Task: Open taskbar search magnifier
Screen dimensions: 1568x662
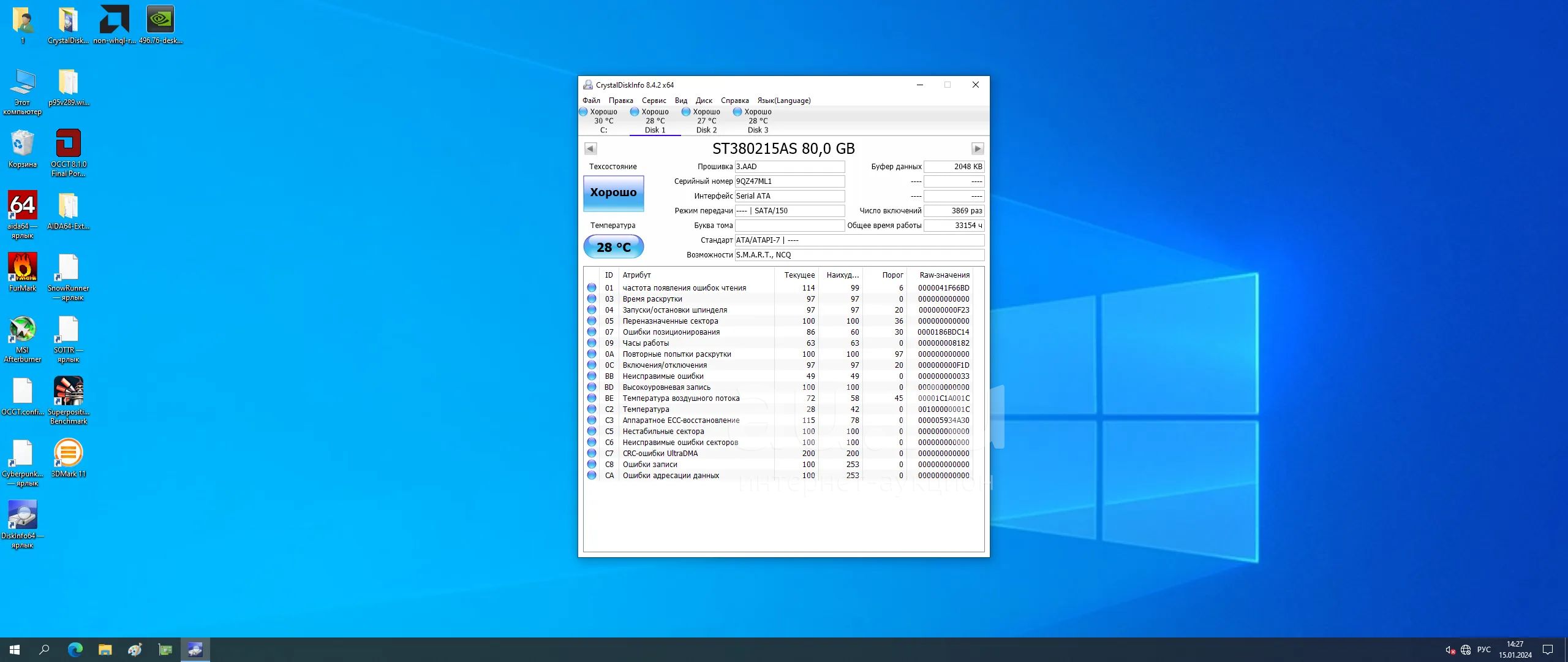Action: pos(44,650)
